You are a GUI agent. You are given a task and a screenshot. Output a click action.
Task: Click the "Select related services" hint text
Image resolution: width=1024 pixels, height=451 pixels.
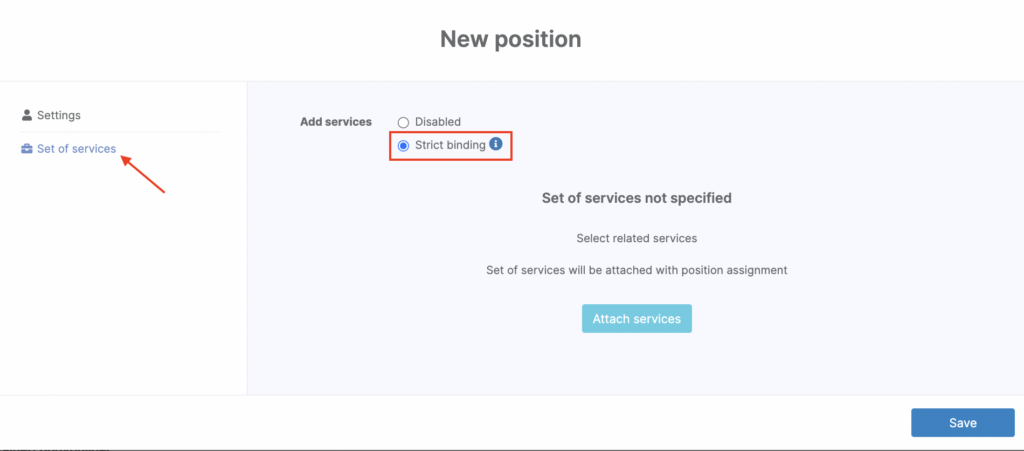[636, 239]
